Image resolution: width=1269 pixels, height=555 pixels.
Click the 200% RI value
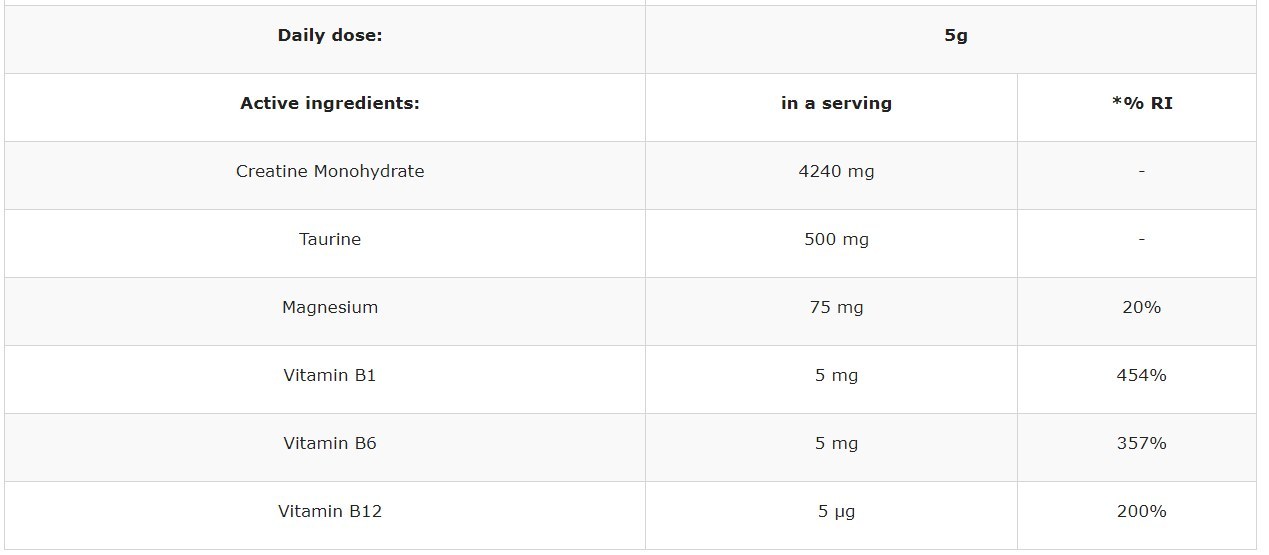tap(1141, 511)
